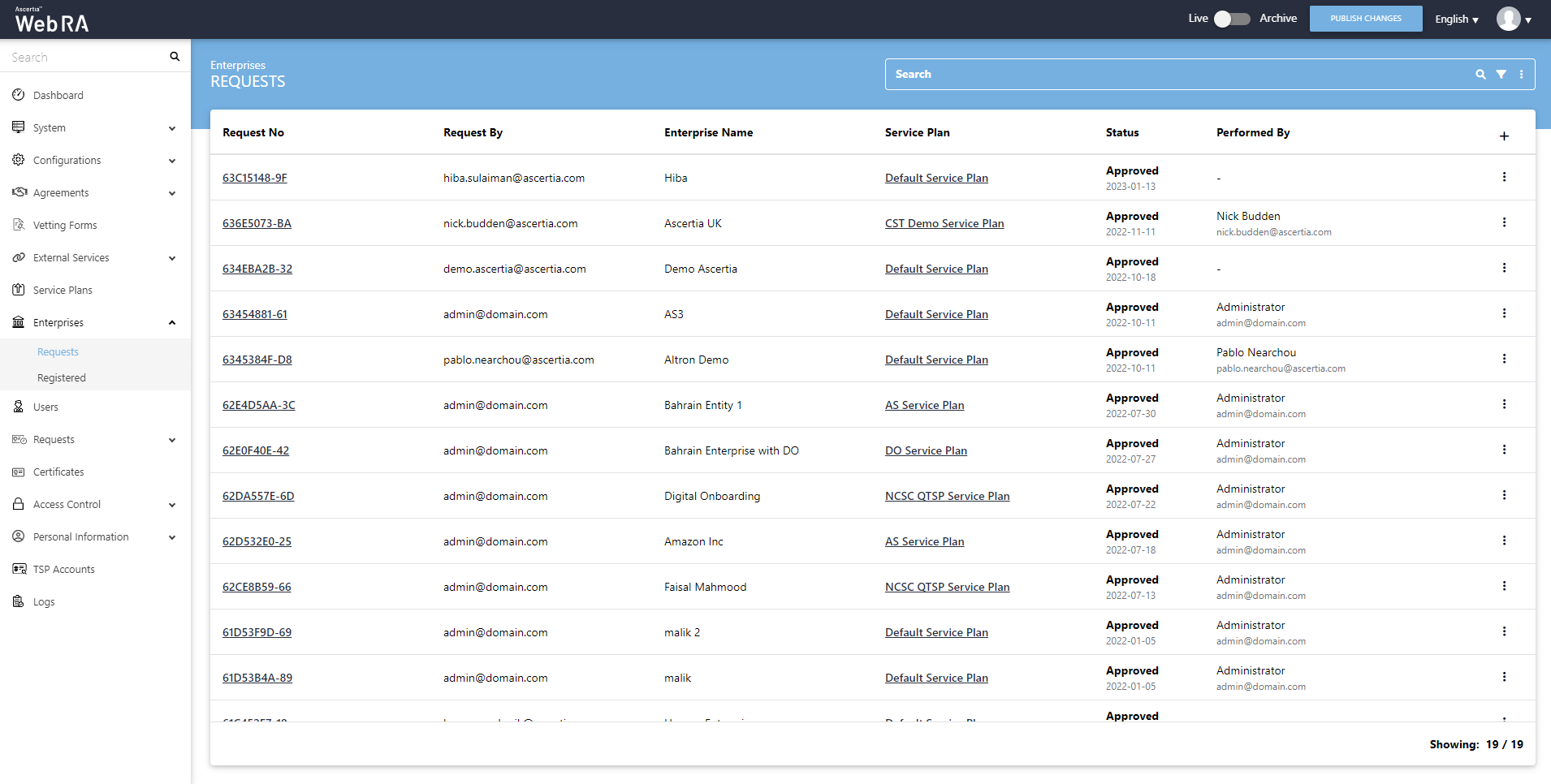The width and height of the screenshot is (1551, 784).
Task: Open row actions menu for Amazon Inc
Action: coord(1504,541)
